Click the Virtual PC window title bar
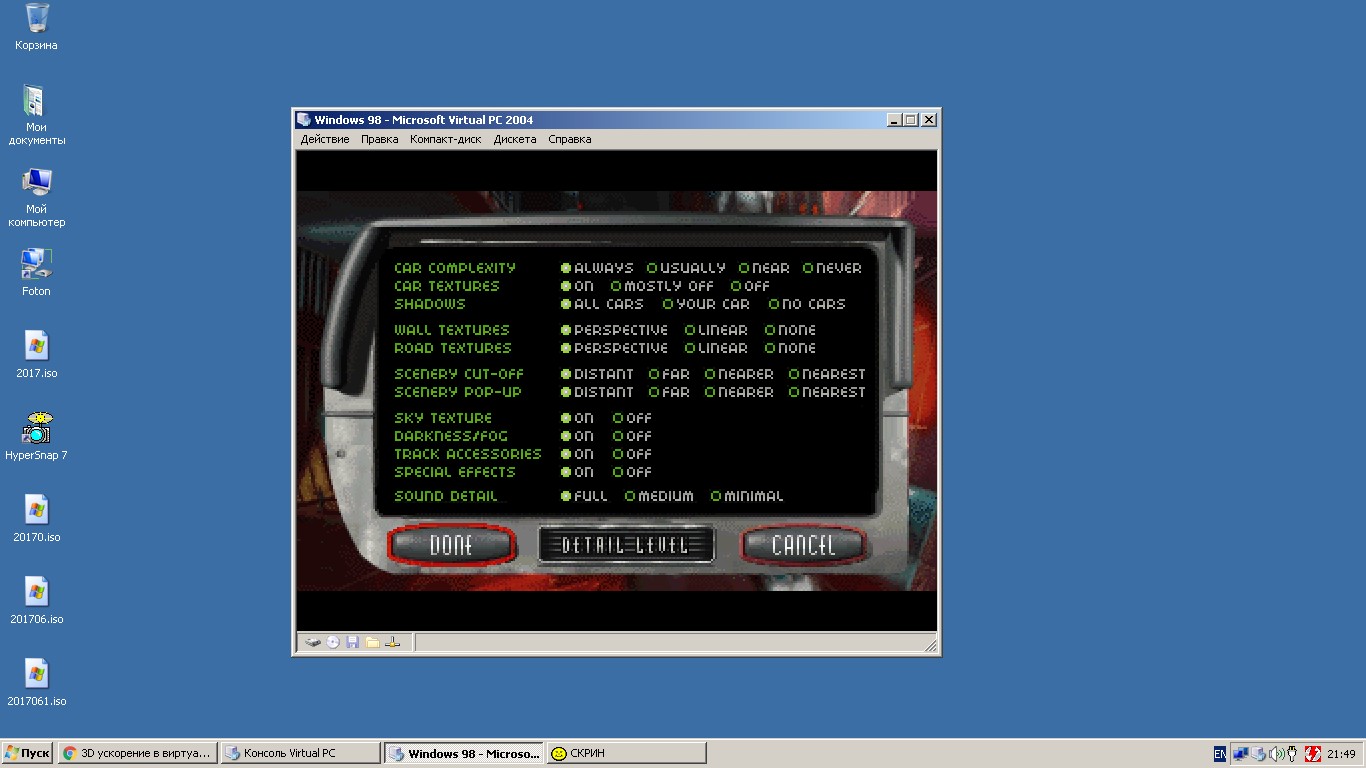1366x768 pixels. 617,119
